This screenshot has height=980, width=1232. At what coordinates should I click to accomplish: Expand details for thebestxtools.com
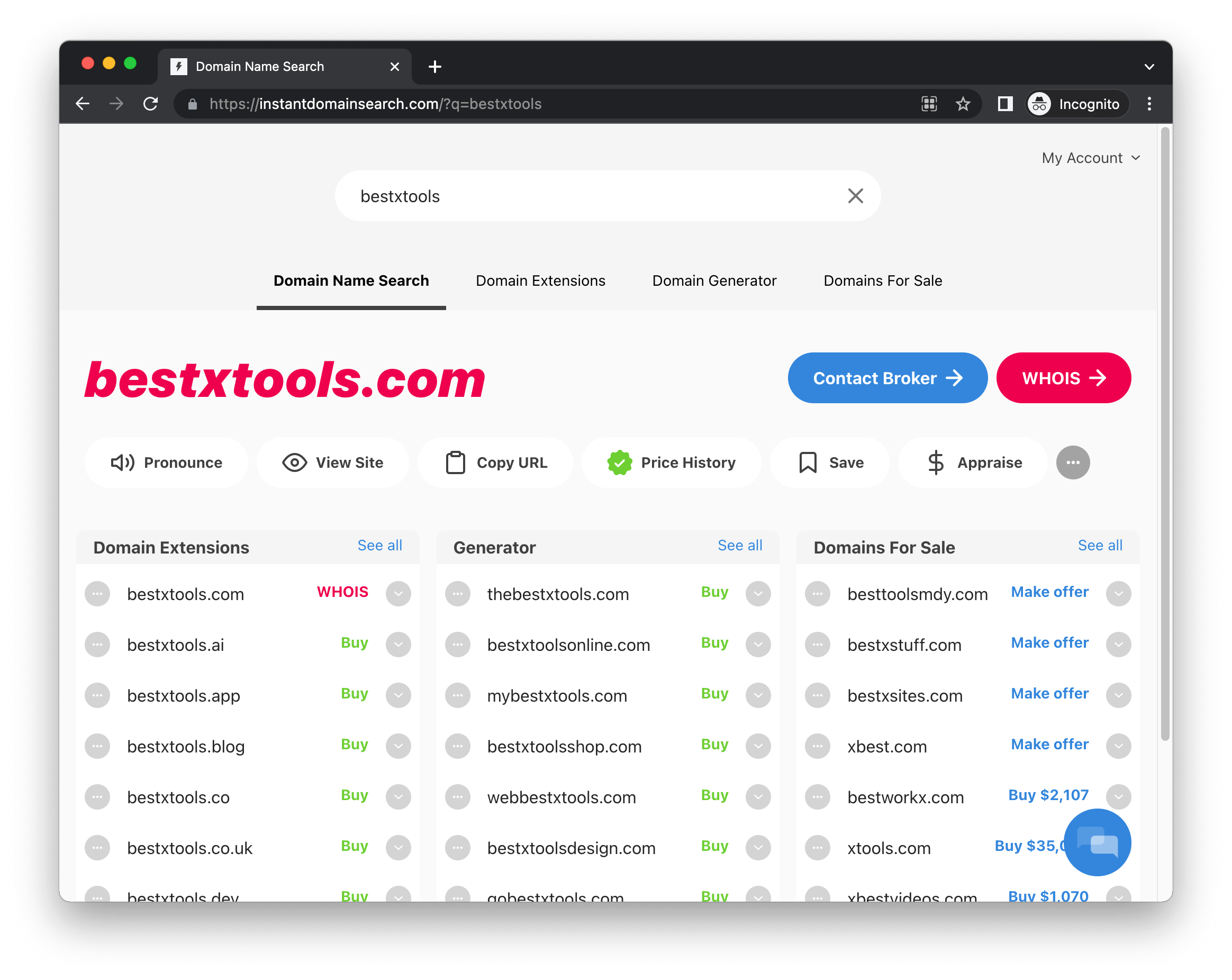pos(758,594)
